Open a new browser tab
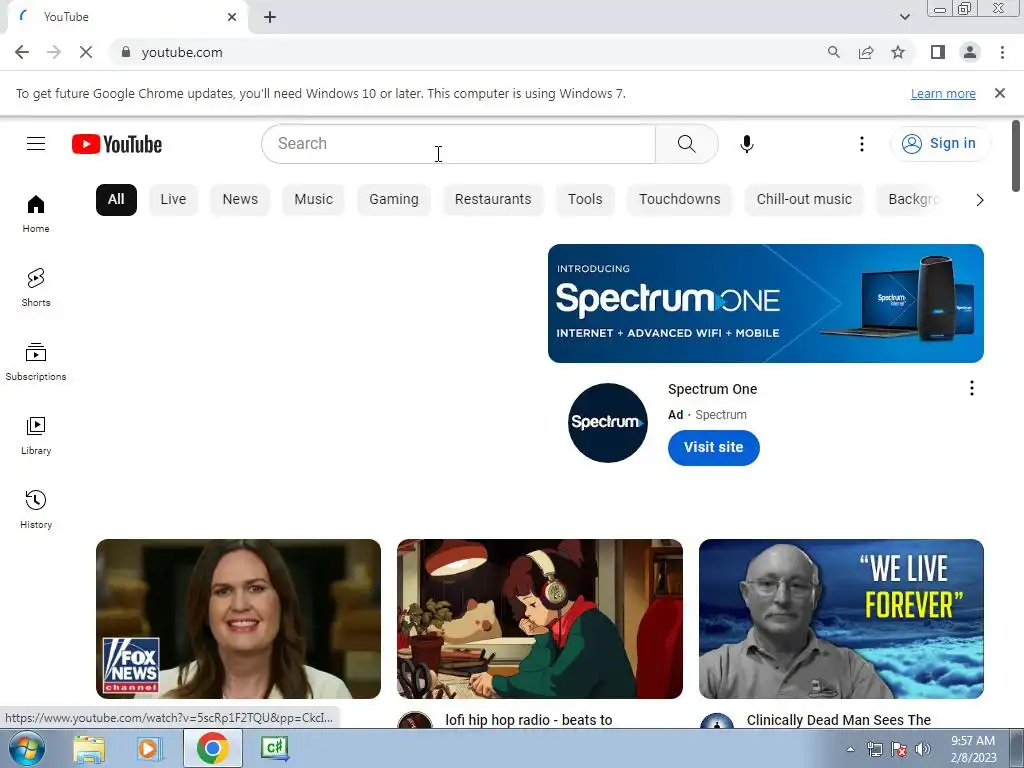The image size is (1024, 768). [x=270, y=17]
